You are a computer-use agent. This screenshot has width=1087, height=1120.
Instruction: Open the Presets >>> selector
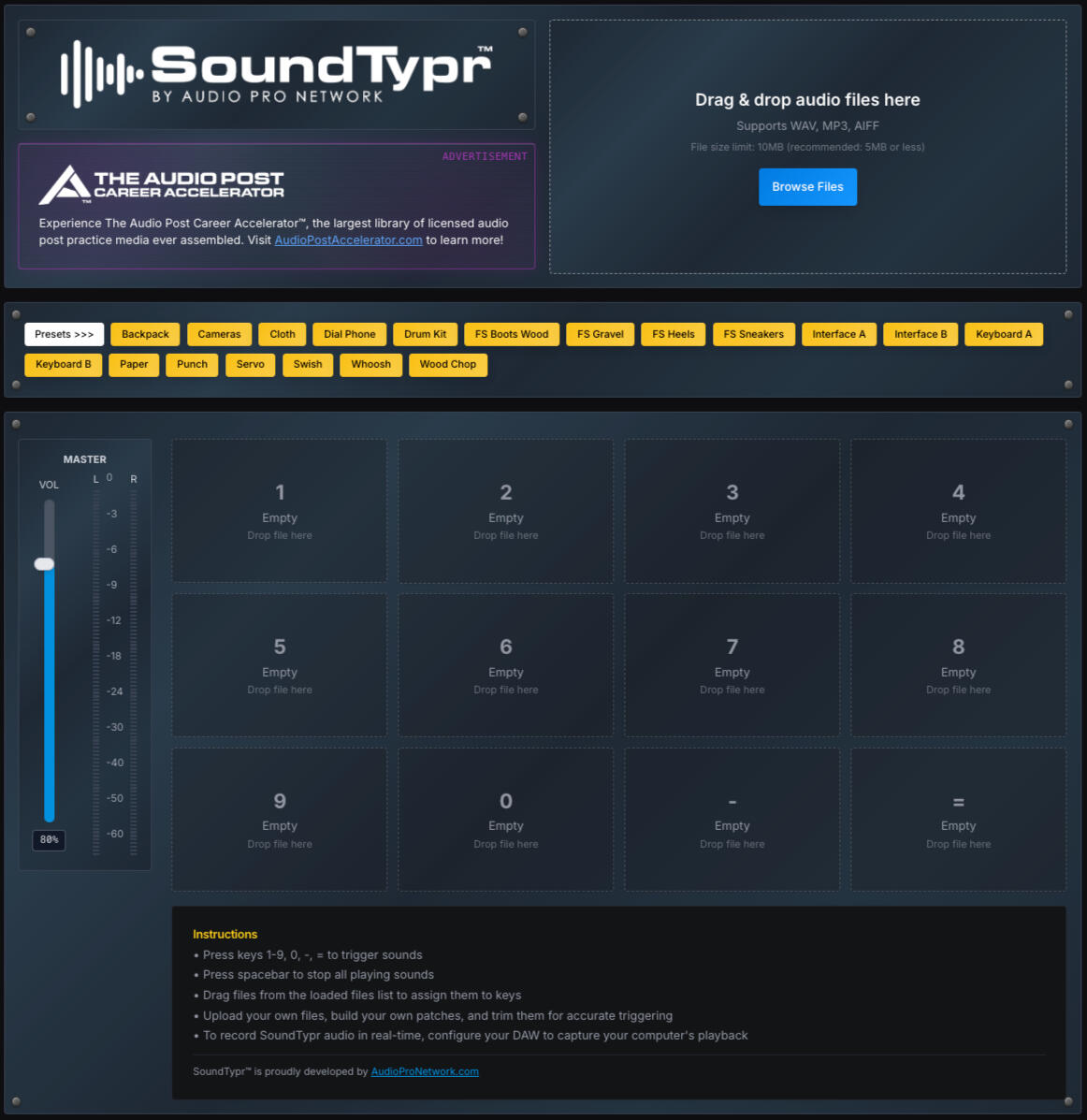(x=65, y=334)
